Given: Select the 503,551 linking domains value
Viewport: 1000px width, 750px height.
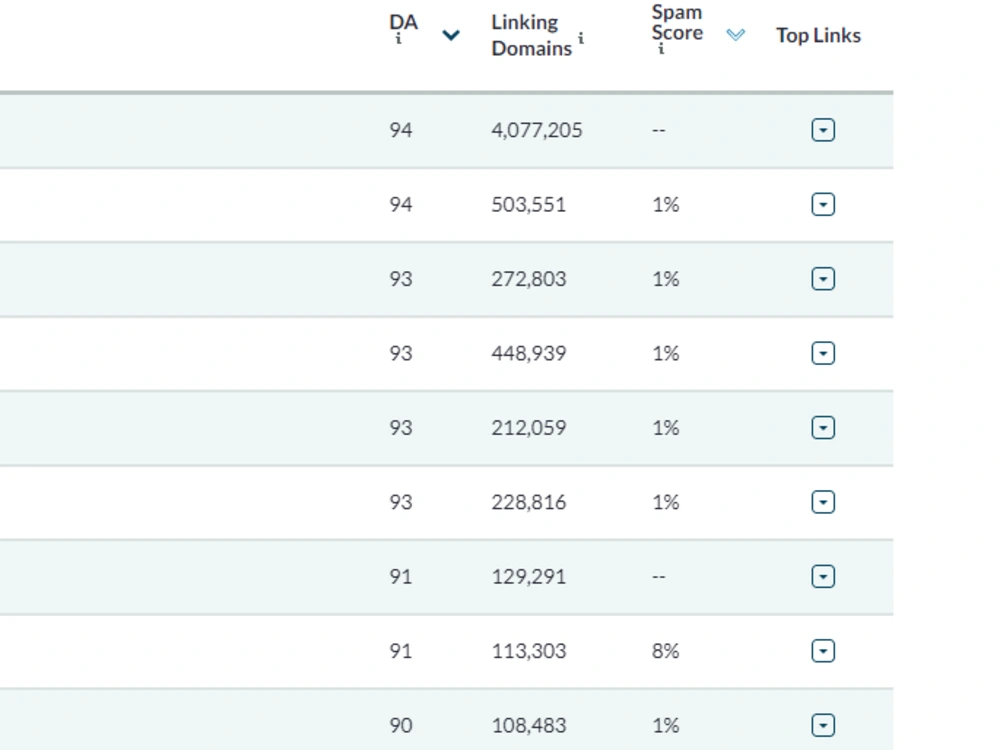Looking at the screenshot, I should [x=528, y=205].
